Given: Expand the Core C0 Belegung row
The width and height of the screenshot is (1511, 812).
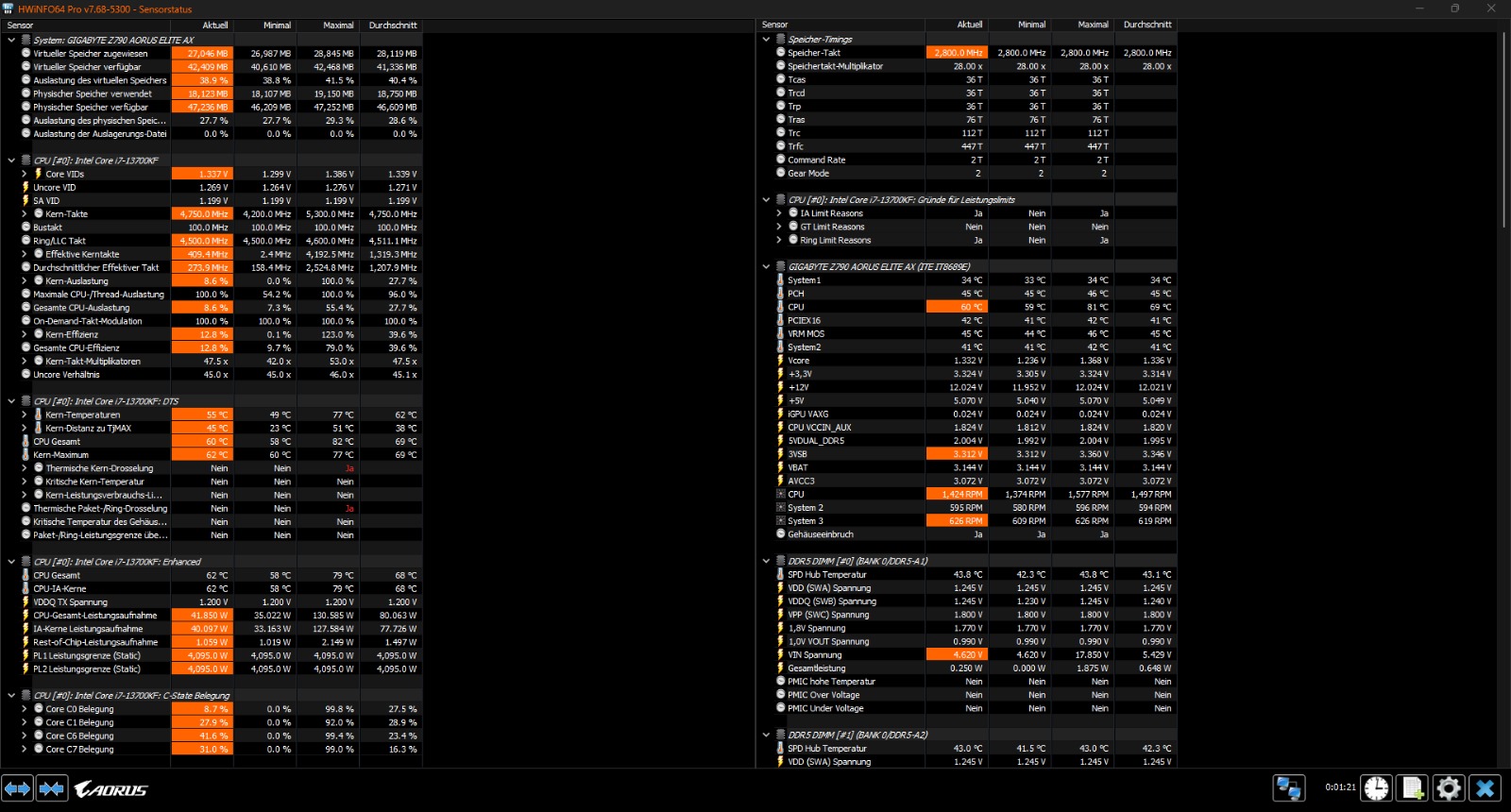Looking at the screenshot, I should [25, 709].
